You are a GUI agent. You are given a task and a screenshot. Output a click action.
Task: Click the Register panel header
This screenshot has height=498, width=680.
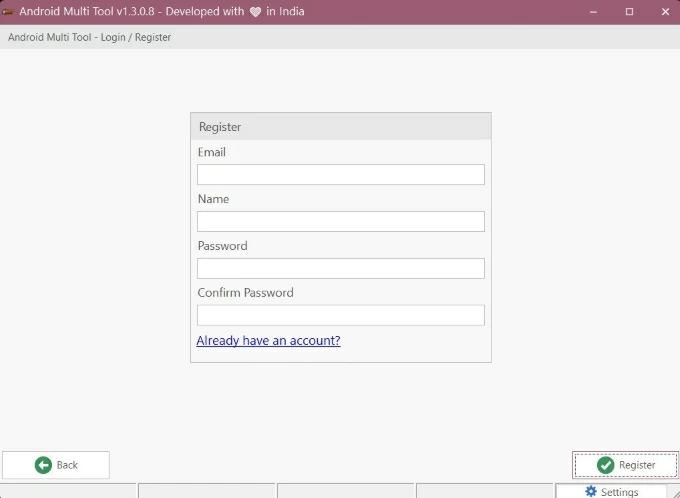tap(340, 127)
